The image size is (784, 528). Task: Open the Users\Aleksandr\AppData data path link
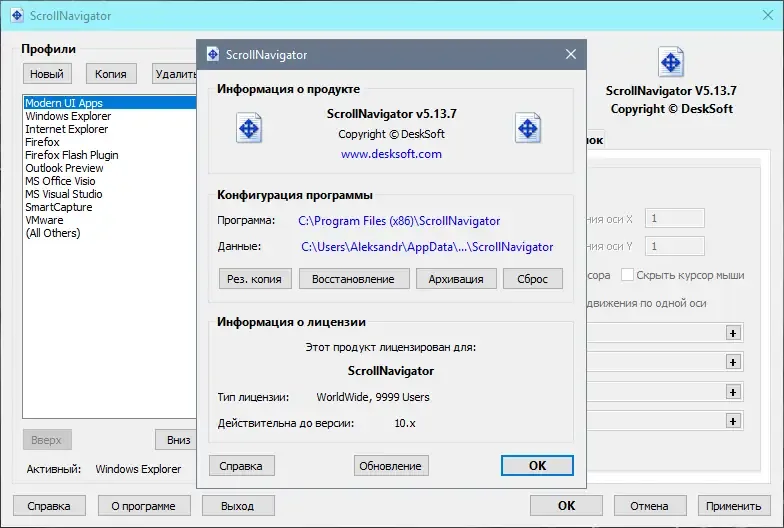click(427, 246)
